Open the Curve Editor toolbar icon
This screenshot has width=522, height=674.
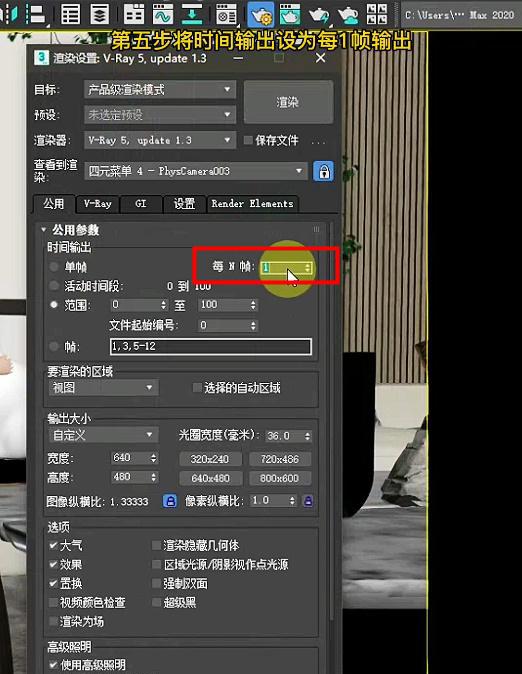coord(163,14)
